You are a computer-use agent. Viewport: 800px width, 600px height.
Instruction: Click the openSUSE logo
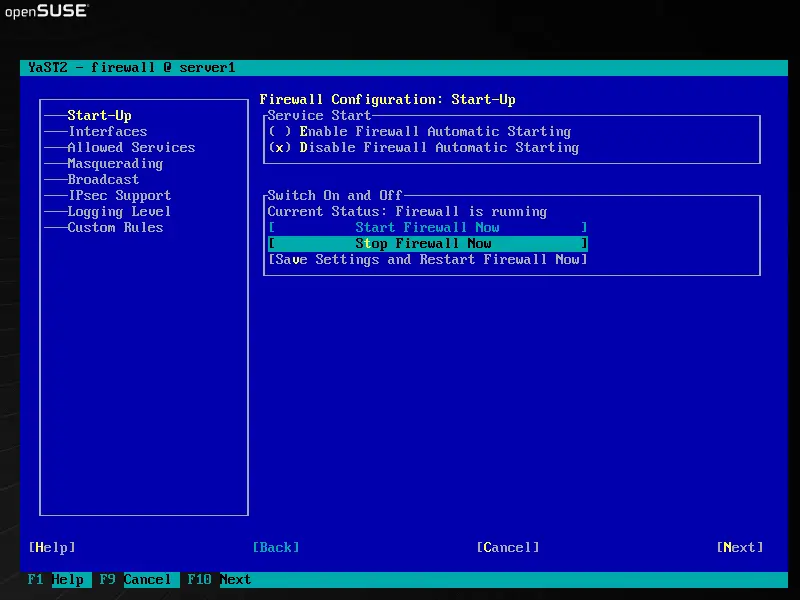pos(47,11)
